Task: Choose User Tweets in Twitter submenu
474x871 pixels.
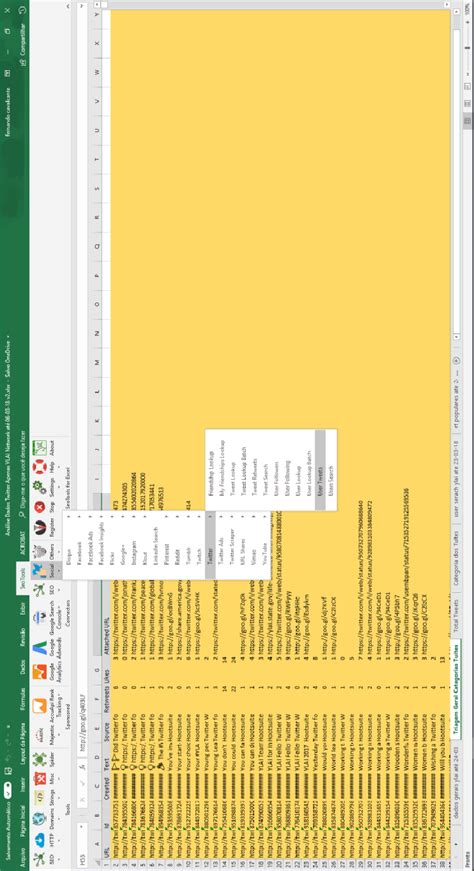Action: click(320, 469)
